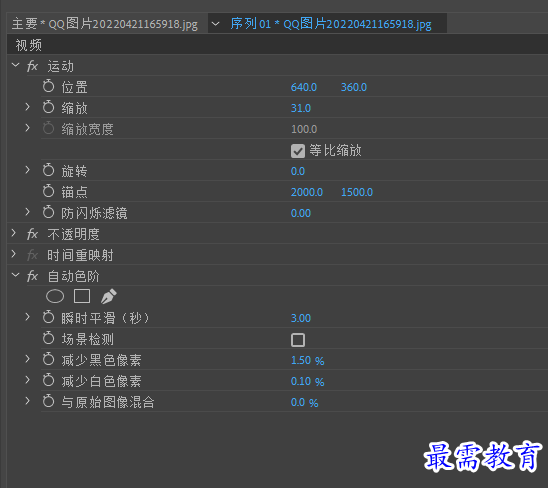Enable the 场景检测 checkbox

click(x=298, y=340)
